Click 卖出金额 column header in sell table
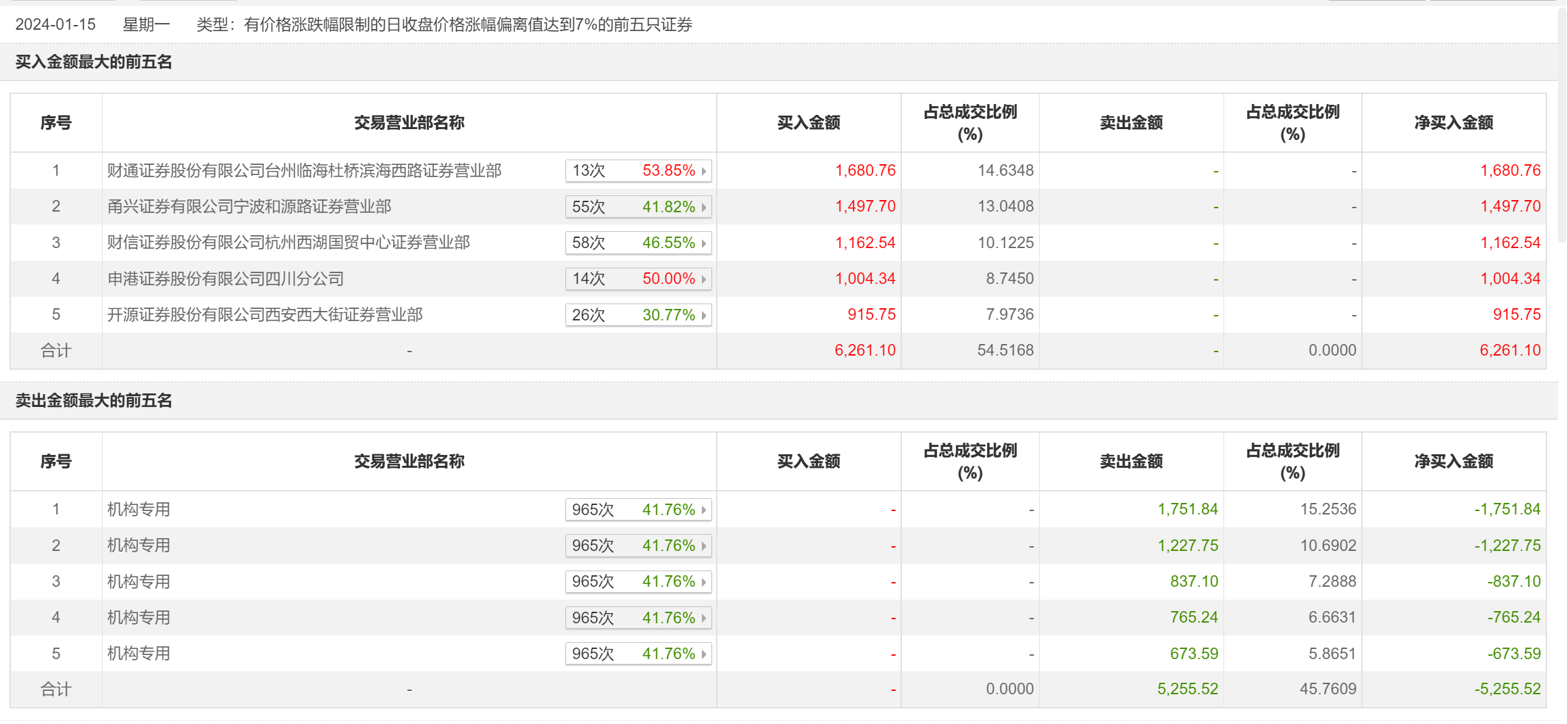Viewport: 1568px width, 724px height. click(x=1131, y=462)
